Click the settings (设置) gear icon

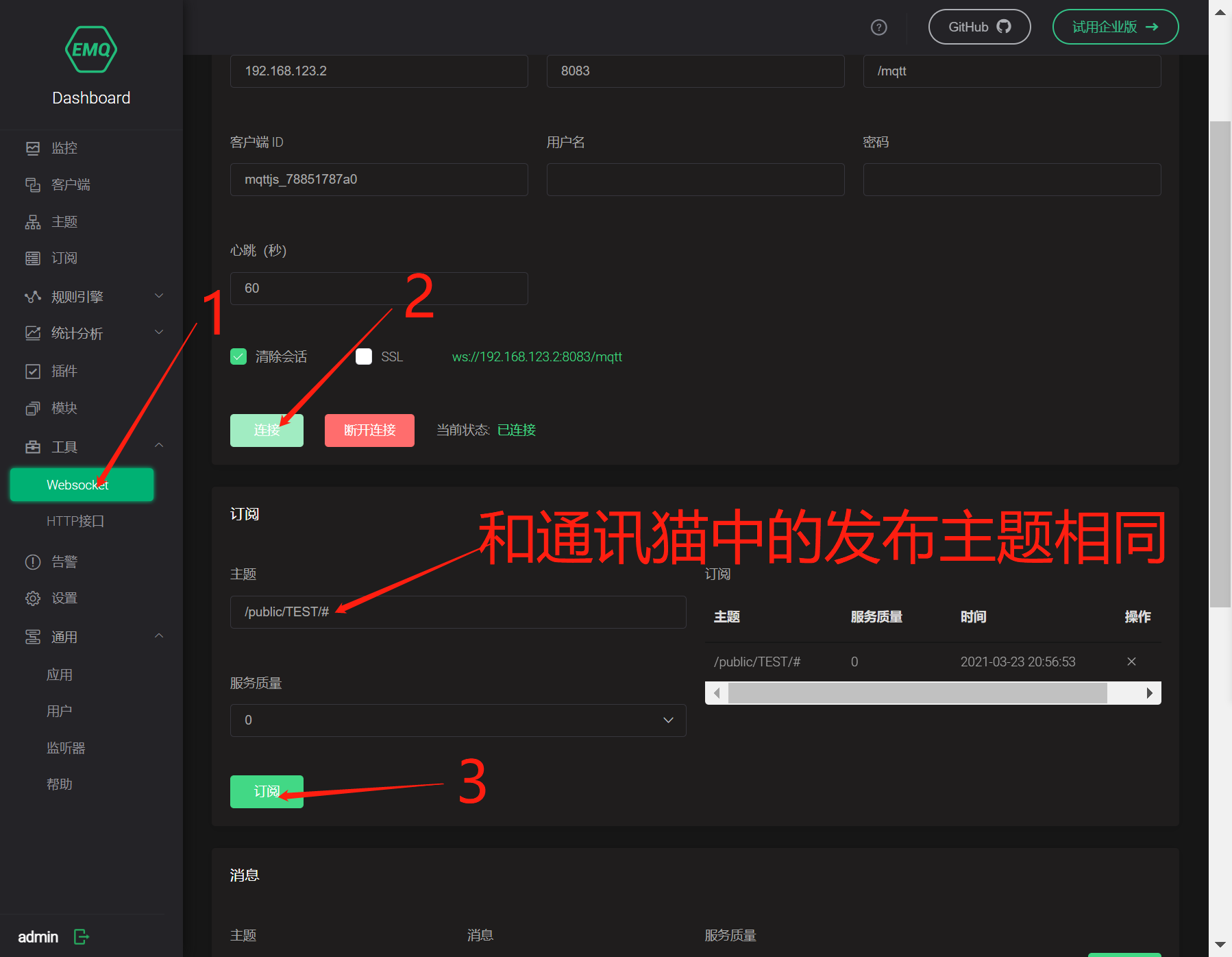tap(33, 598)
